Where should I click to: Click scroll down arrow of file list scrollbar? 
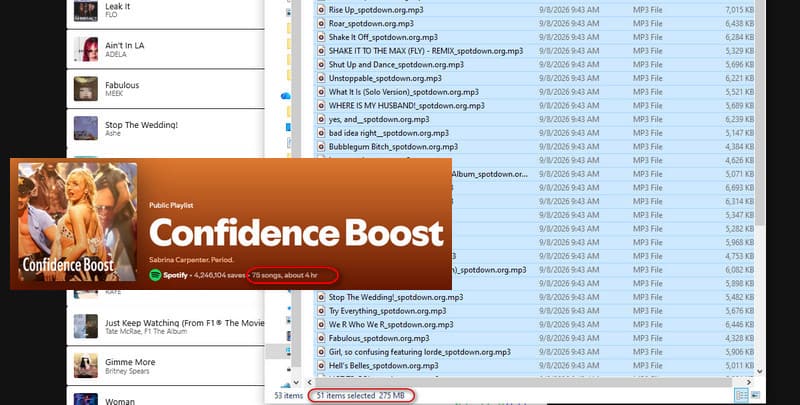click(760, 372)
